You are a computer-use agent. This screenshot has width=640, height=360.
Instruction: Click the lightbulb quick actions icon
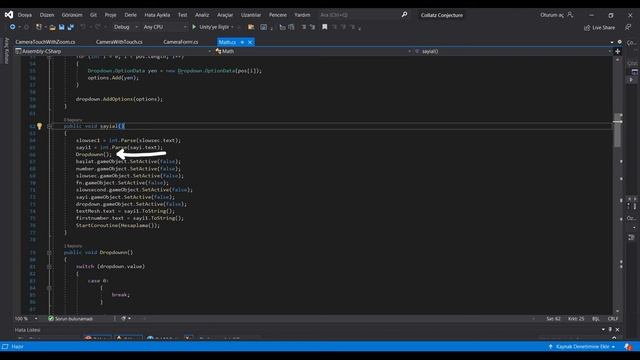40,126
